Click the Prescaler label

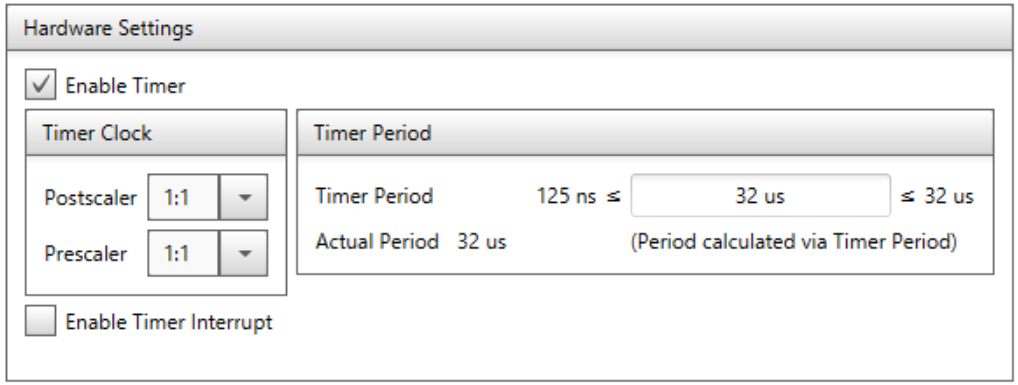[86, 253]
